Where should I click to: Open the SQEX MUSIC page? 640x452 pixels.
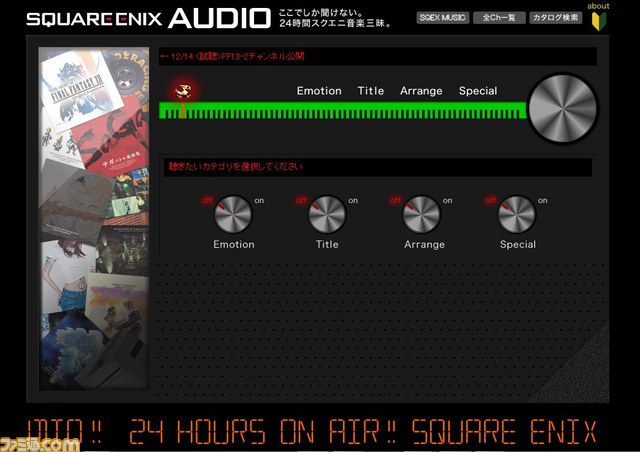point(442,18)
